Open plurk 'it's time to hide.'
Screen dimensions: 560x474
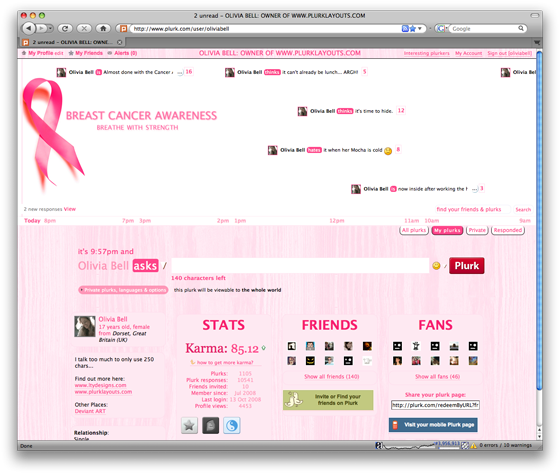tap(374, 111)
